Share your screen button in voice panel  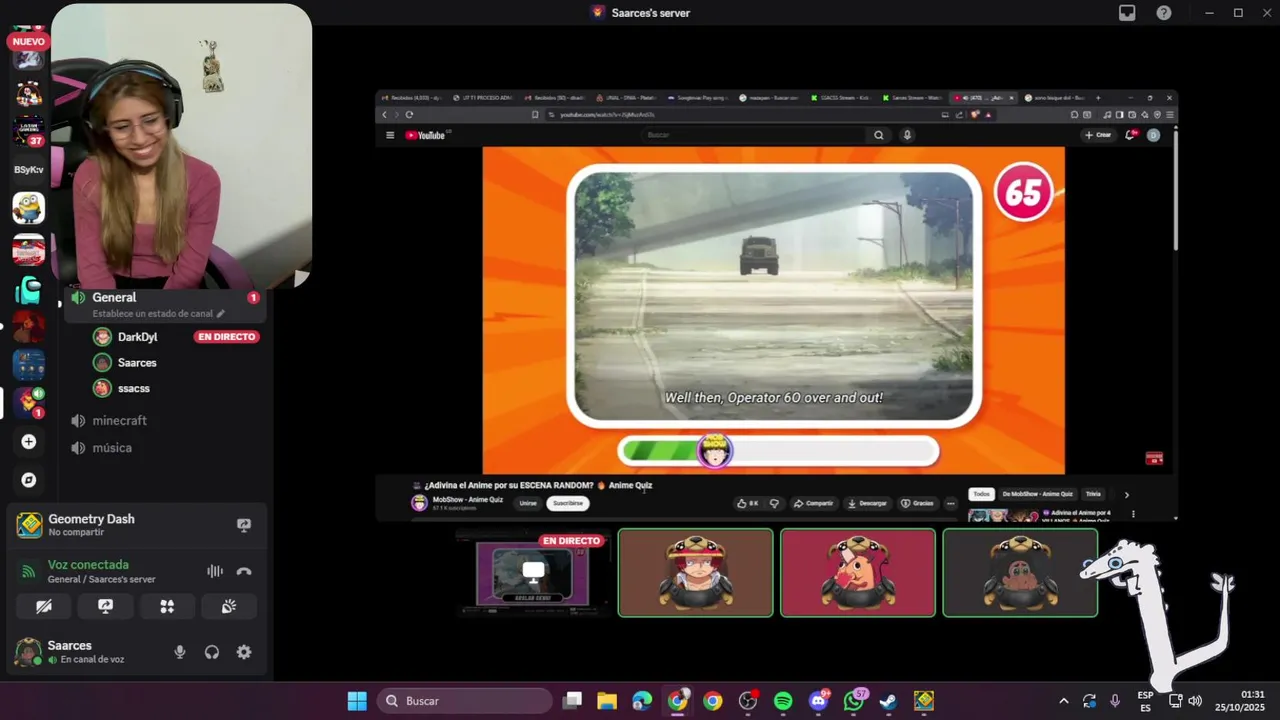(105, 606)
